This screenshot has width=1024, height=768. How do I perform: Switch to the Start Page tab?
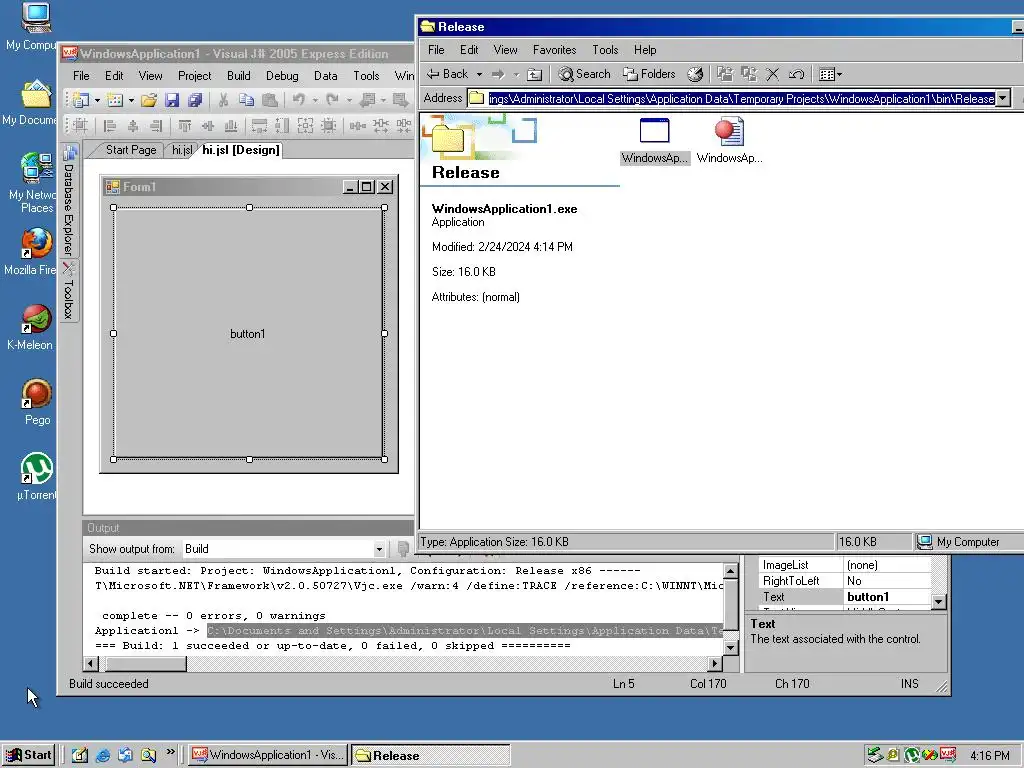(x=131, y=150)
